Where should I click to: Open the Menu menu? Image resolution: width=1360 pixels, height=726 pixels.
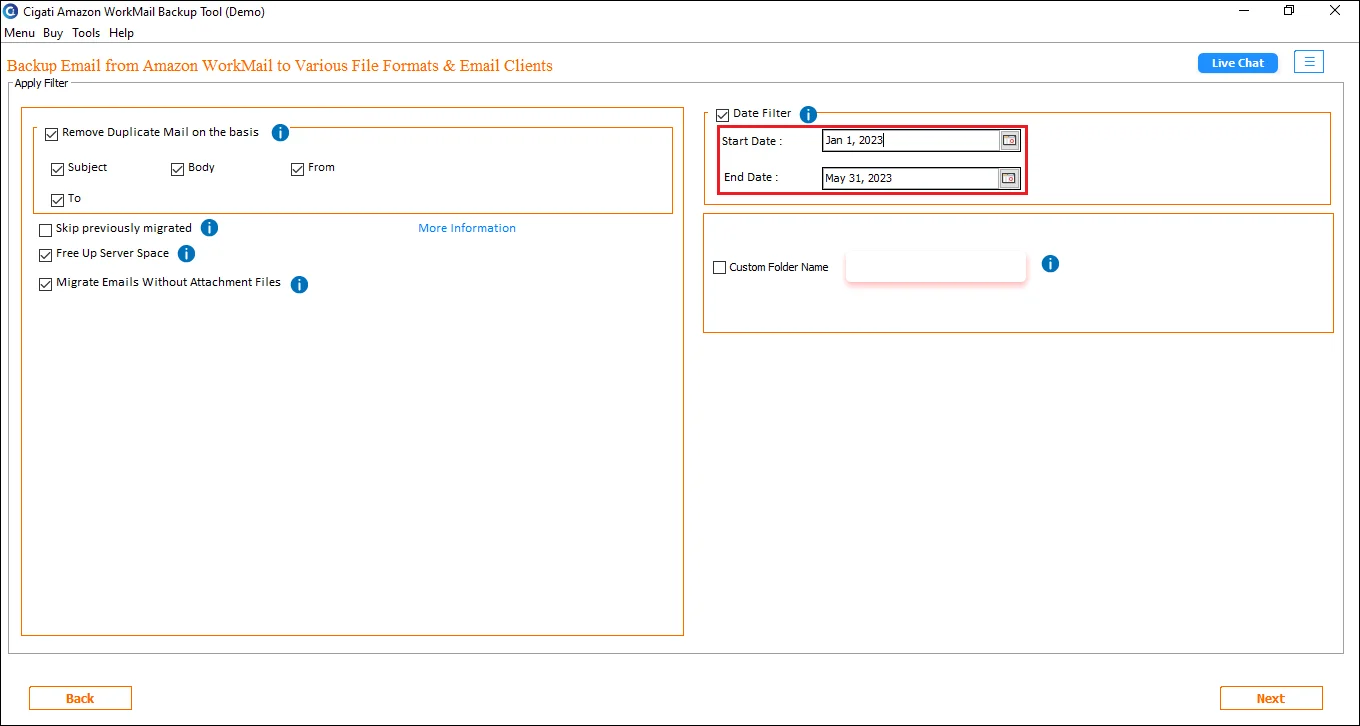pyautogui.click(x=19, y=33)
